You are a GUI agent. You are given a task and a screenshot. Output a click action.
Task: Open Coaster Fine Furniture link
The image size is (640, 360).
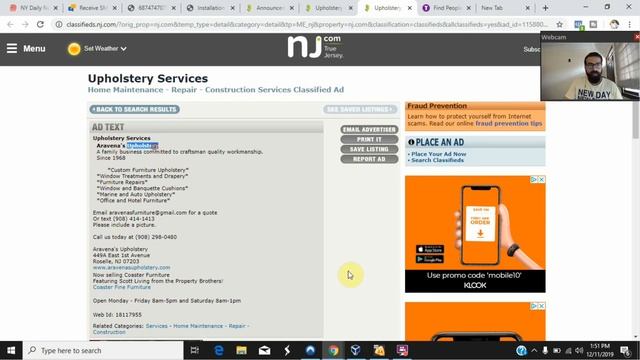click(122, 287)
